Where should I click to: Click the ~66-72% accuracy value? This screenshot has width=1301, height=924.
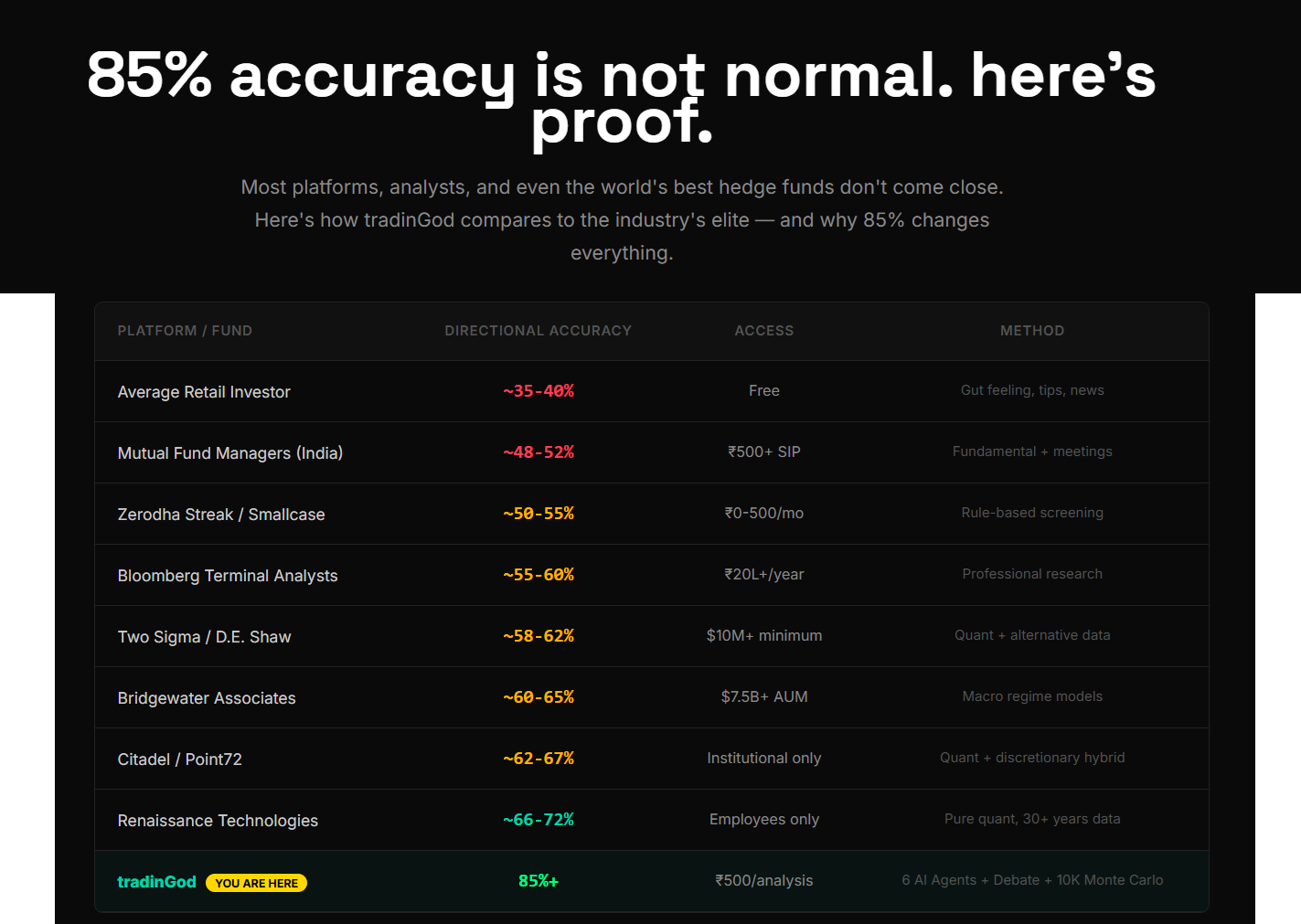(x=538, y=820)
